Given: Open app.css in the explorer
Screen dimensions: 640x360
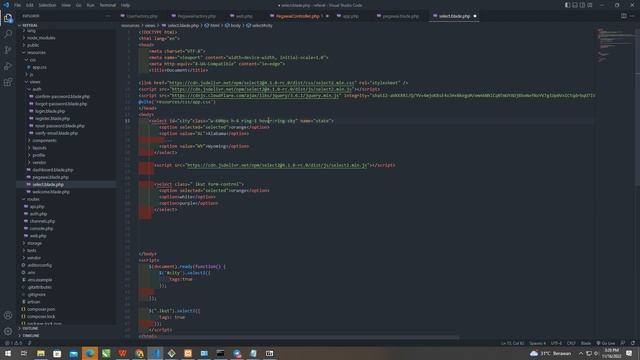Looking at the screenshot, I should coord(39,67).
